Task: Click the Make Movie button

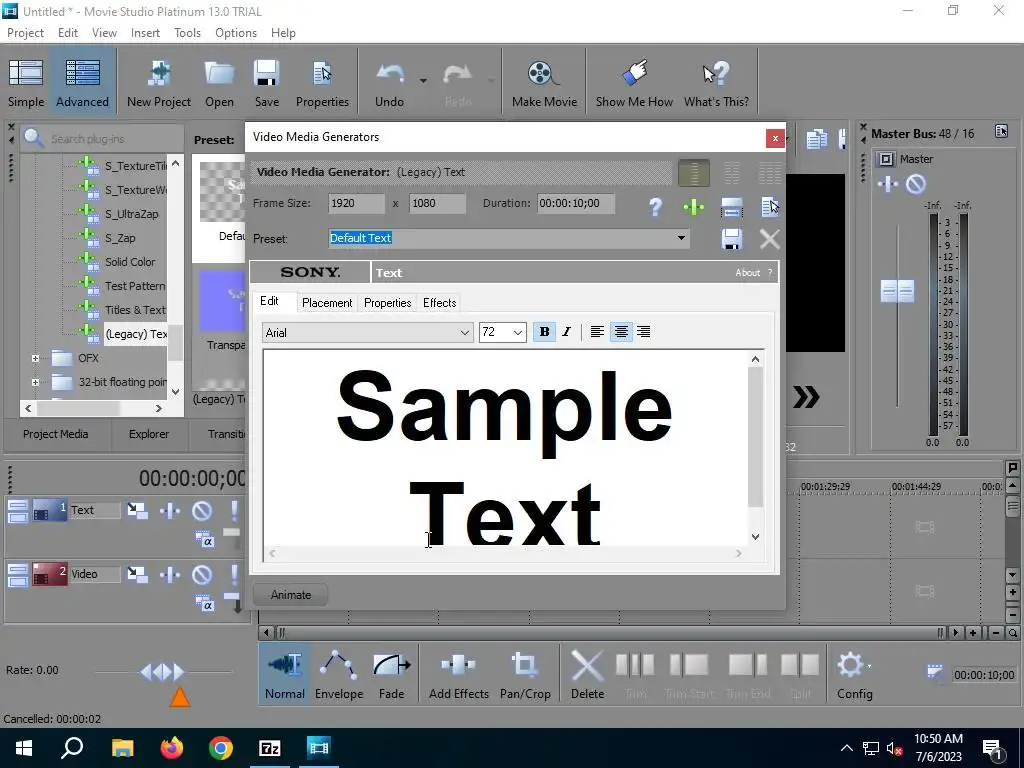Action: click(544, 82)
